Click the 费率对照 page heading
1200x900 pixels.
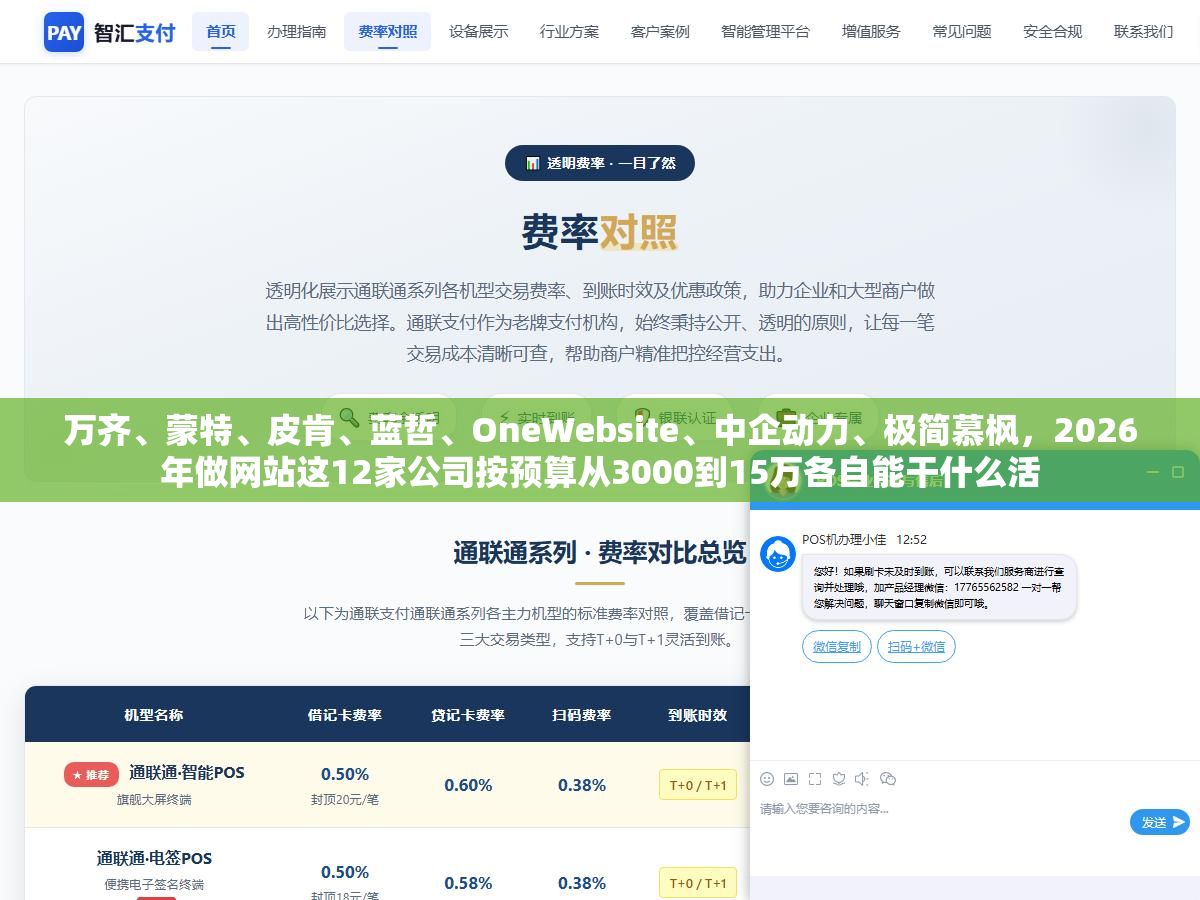click(599, 232)
